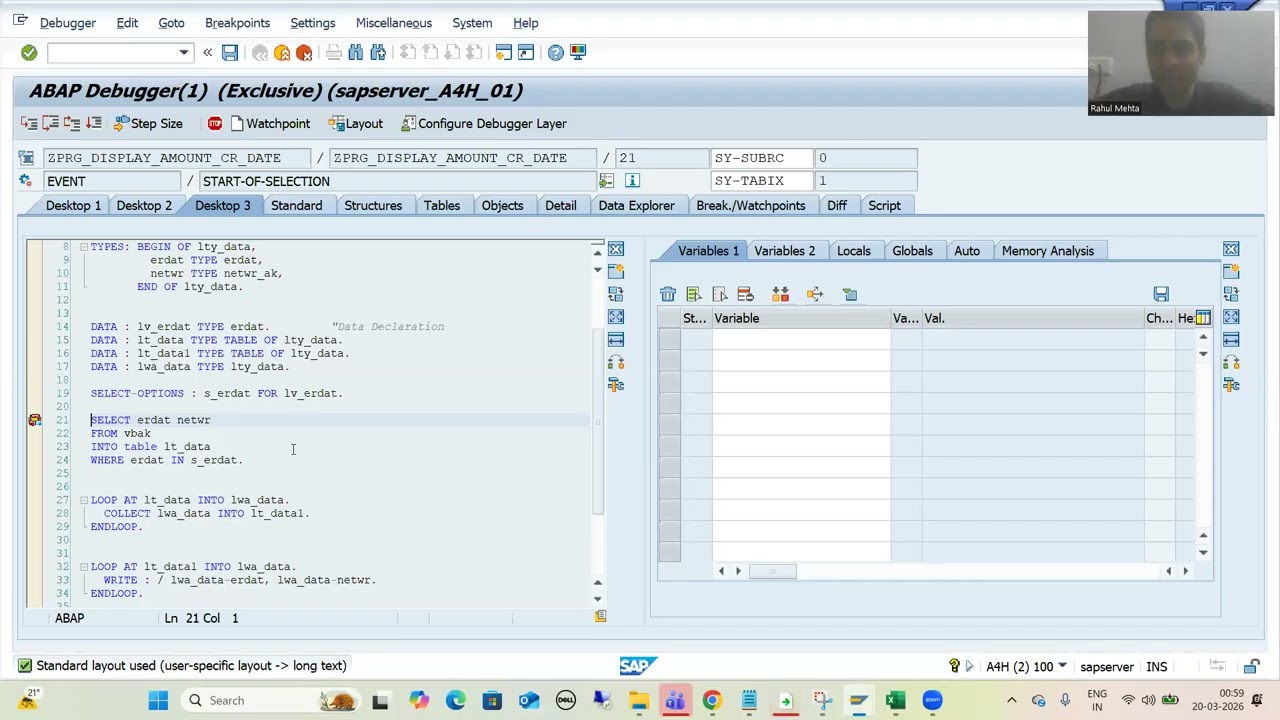The width and height of the screenshot is (1280, 720).
Task: Open the Script tab
Action: 884,205
